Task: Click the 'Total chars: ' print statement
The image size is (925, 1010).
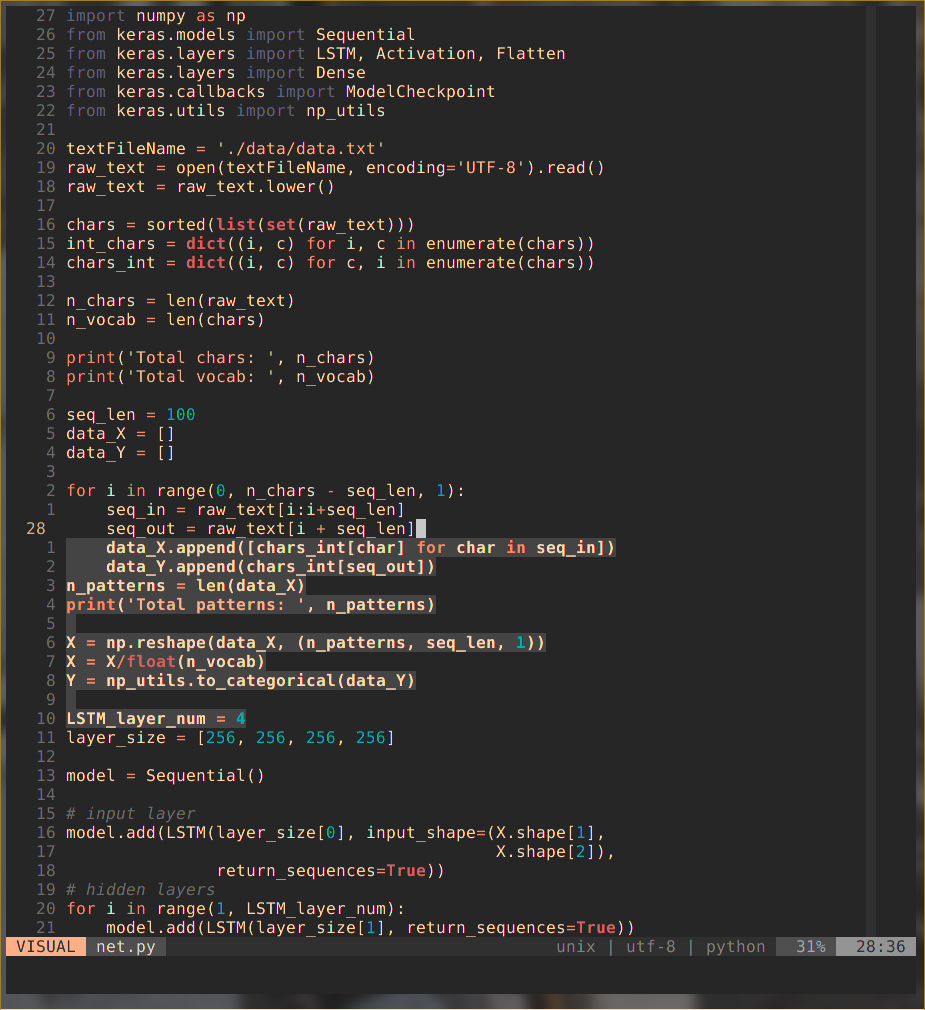Action: tap(220, 357)
